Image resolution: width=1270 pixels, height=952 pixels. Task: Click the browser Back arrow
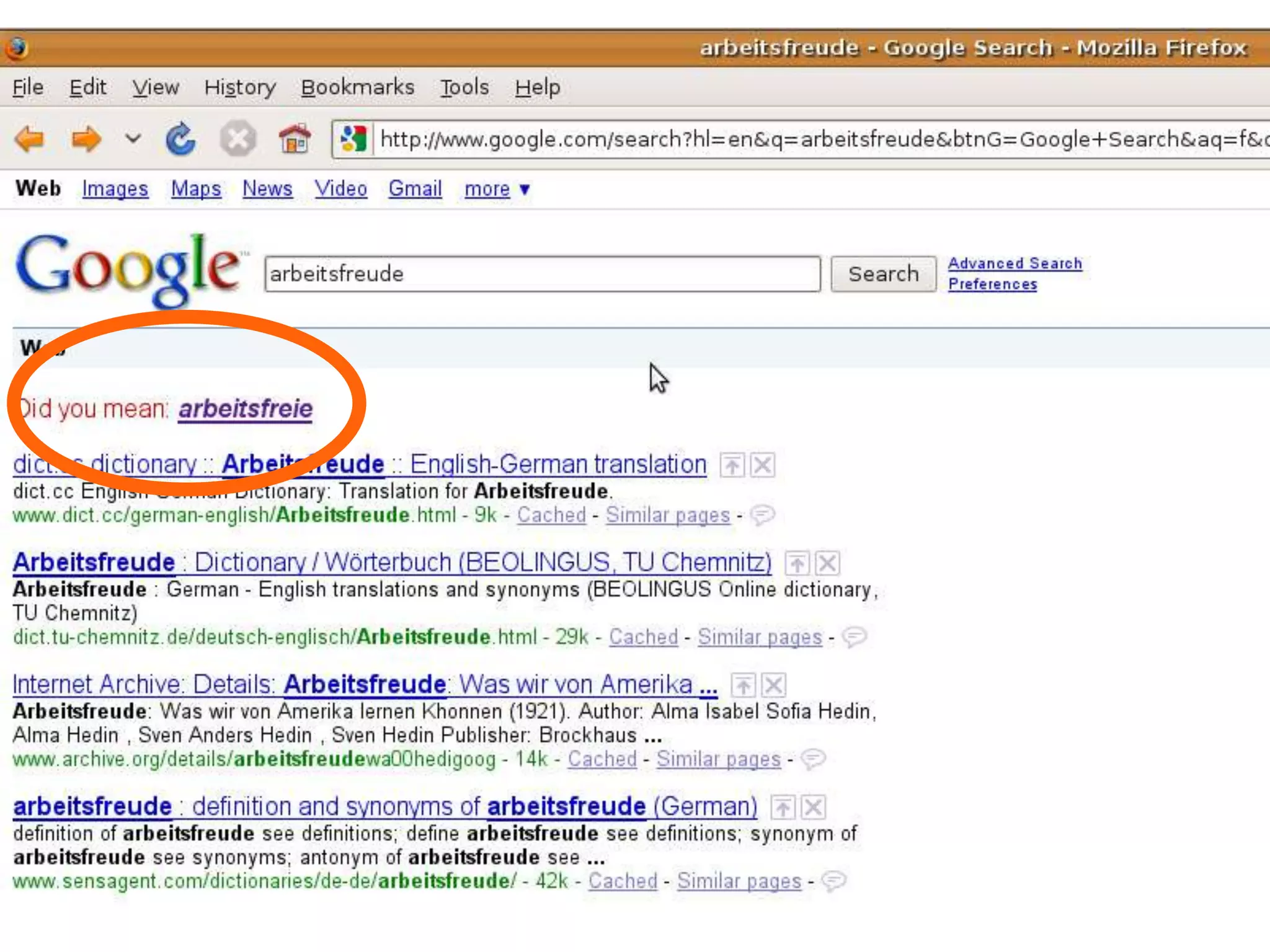(x=29, y=139)
